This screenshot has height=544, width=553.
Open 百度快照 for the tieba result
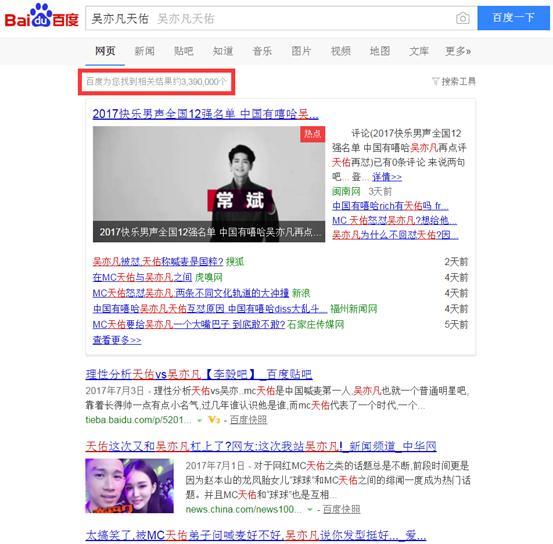(248, 419)
